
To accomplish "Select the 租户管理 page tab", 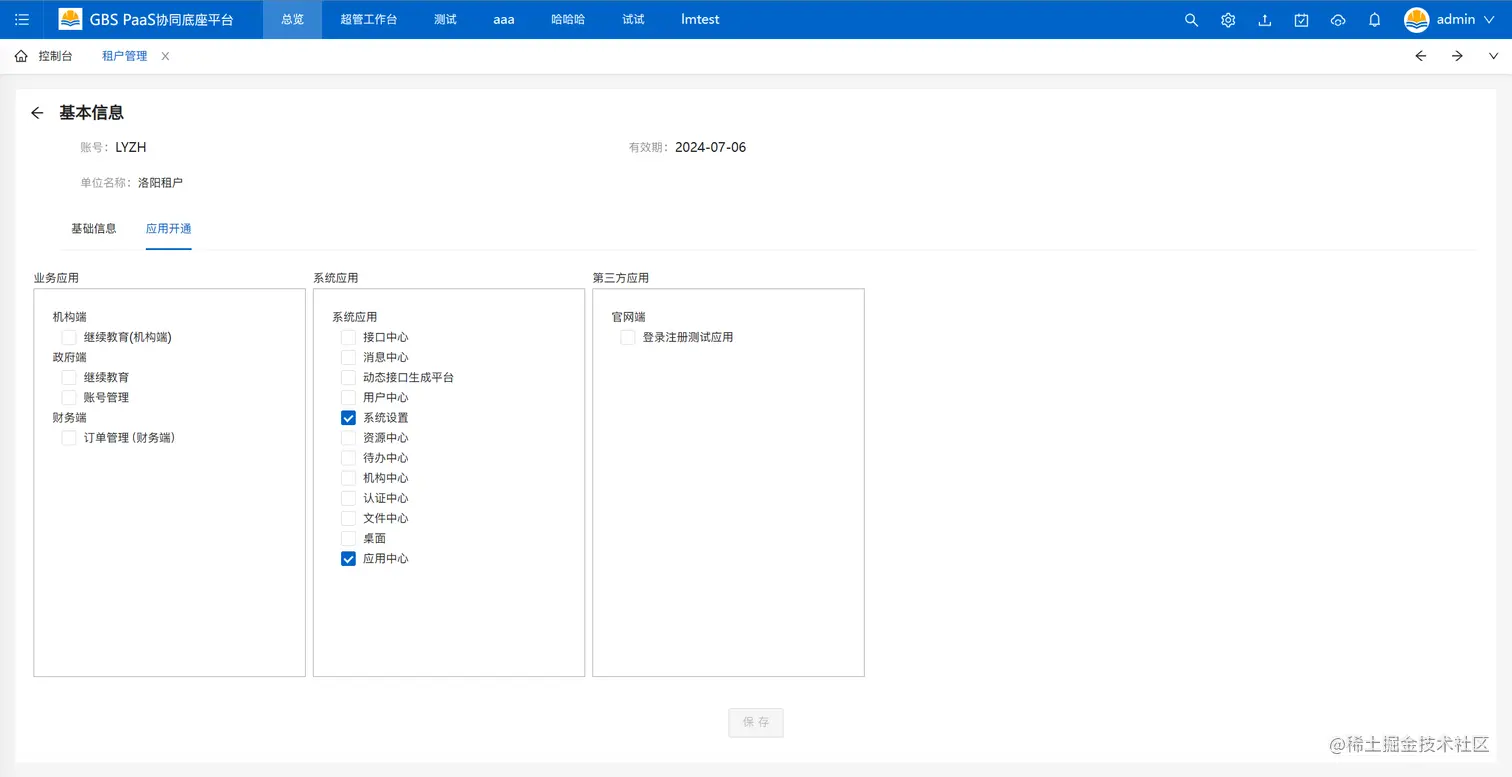I will [124, 56].
